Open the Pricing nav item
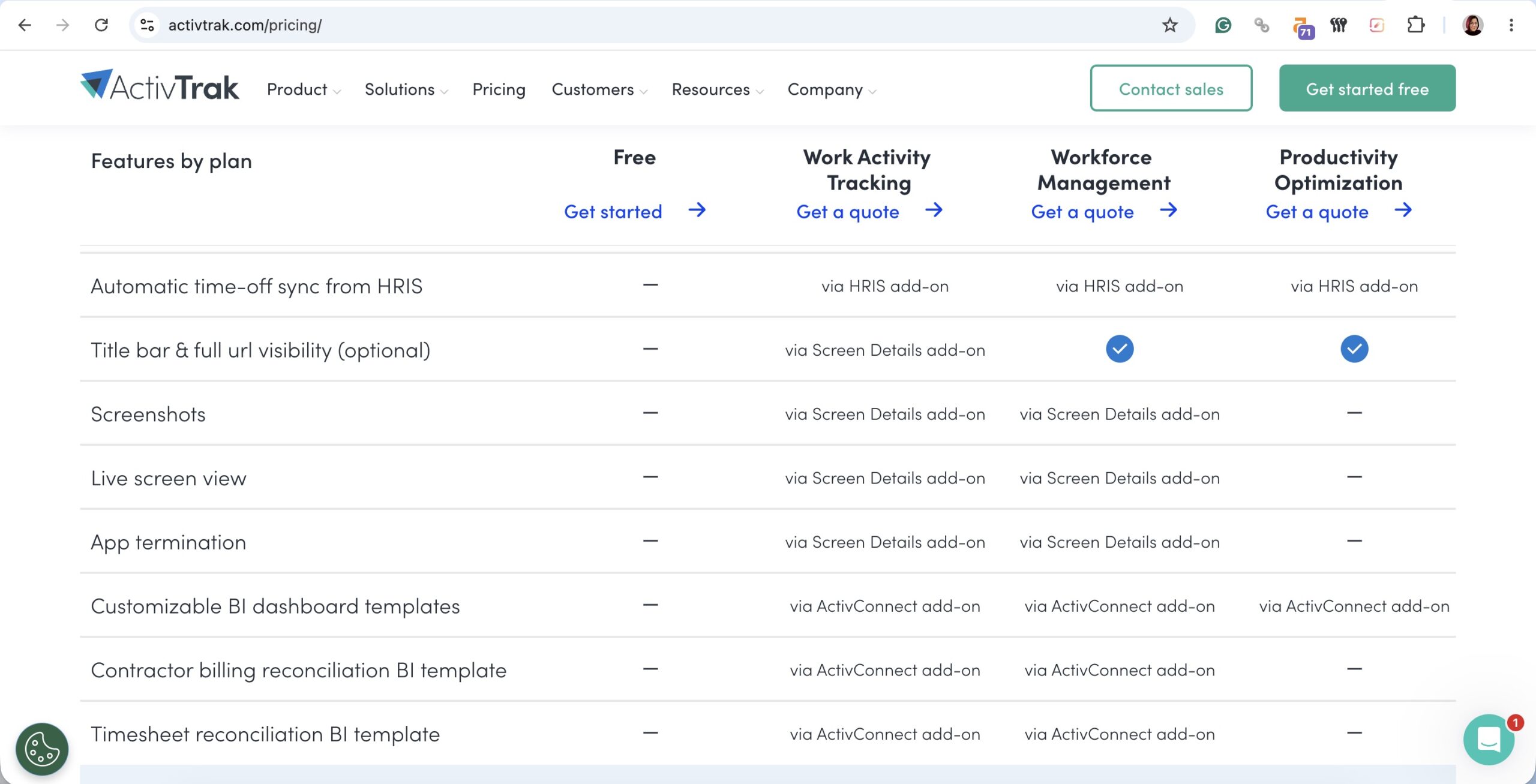Screen dimensions: 1536x784 click(x=499, y=89)
